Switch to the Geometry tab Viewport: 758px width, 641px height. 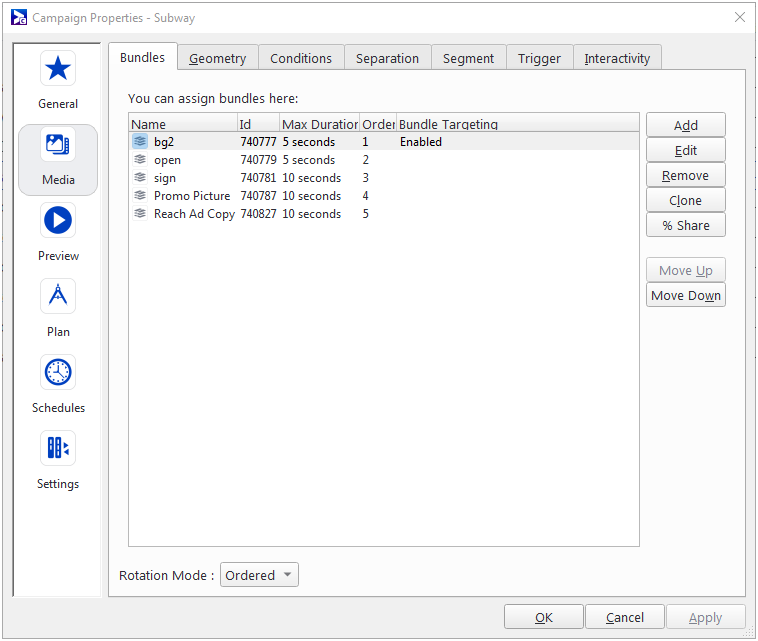pyautogui.click(x=217, y=58)
